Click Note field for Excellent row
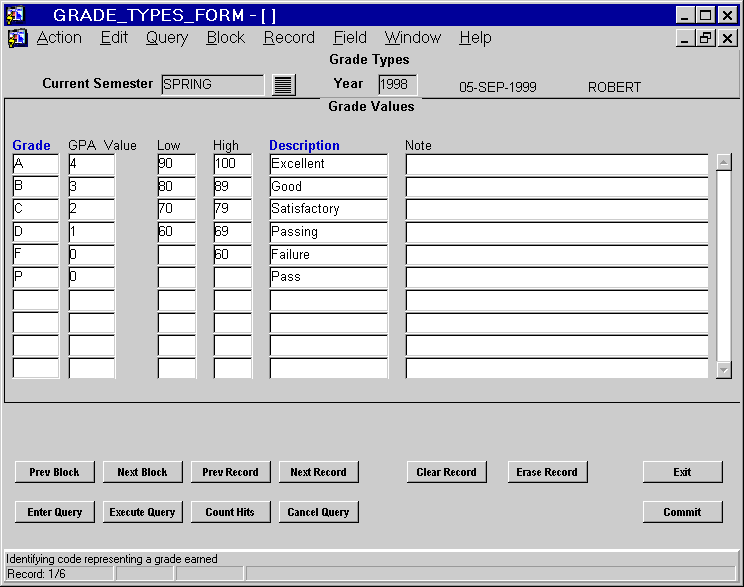This screenshot has width=744, height=587. (x=557, y=164)
